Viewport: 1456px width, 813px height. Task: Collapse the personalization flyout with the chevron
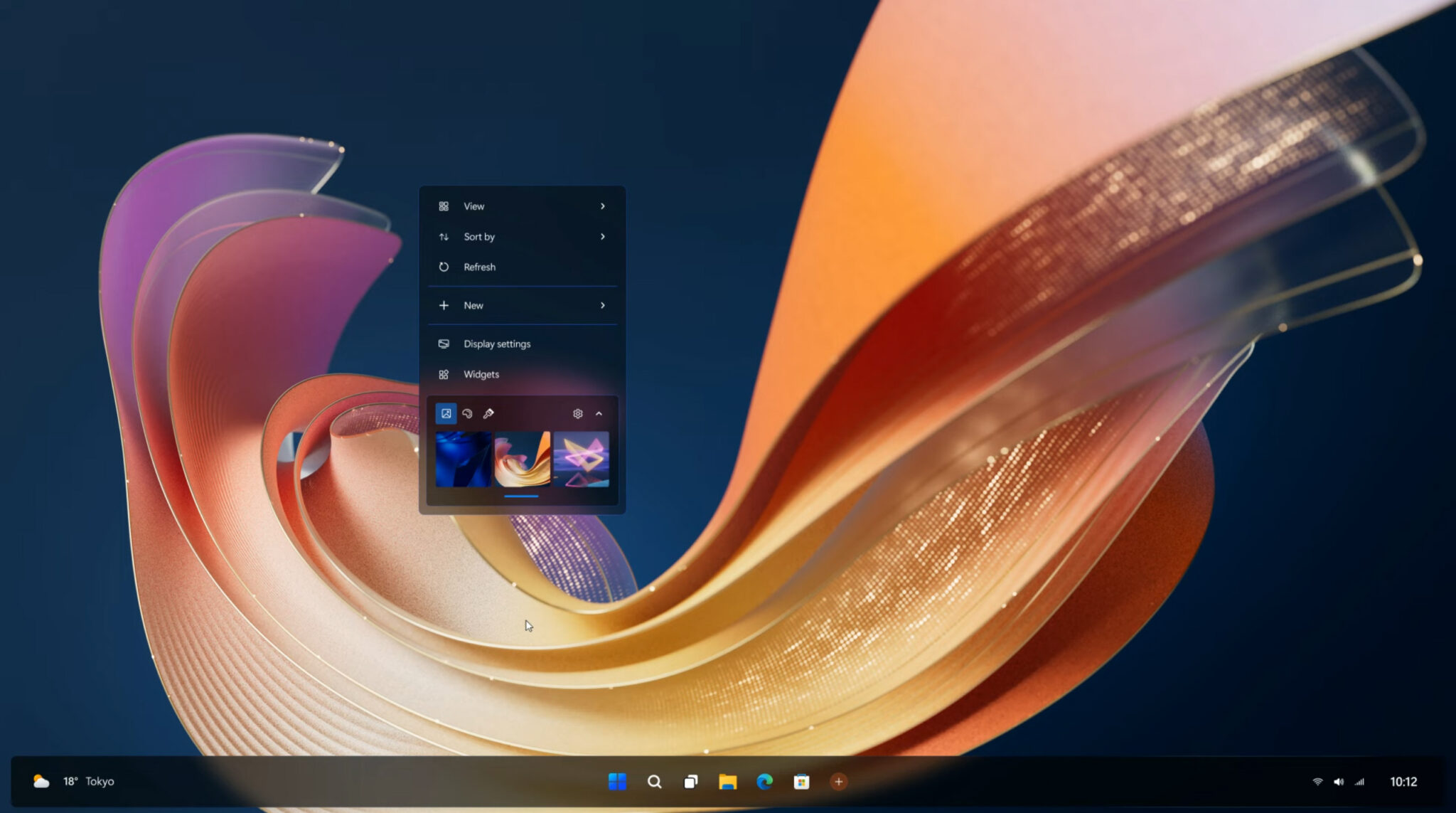pos(599,413)
